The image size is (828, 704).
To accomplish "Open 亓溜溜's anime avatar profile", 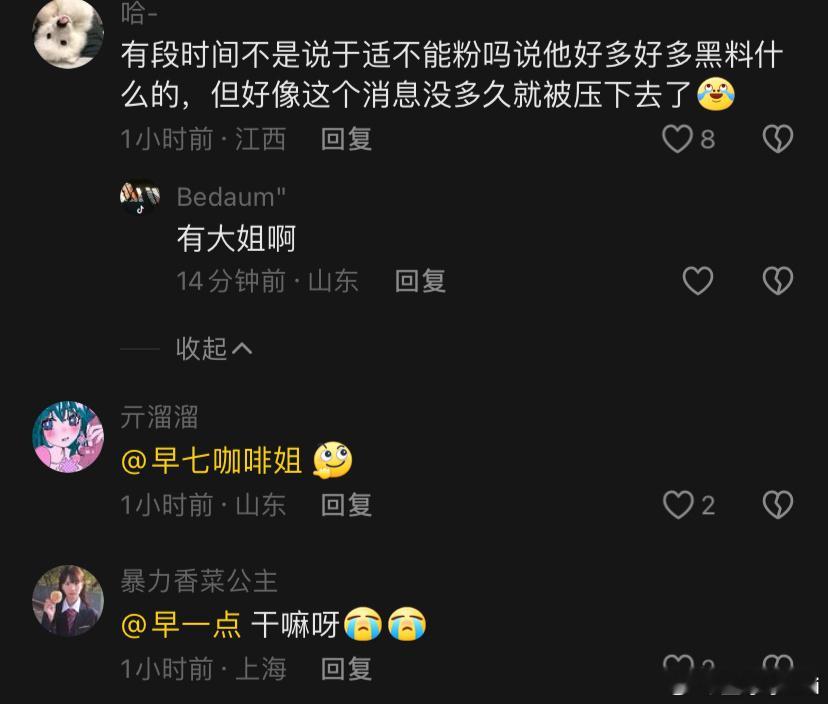I will (68, 437).
